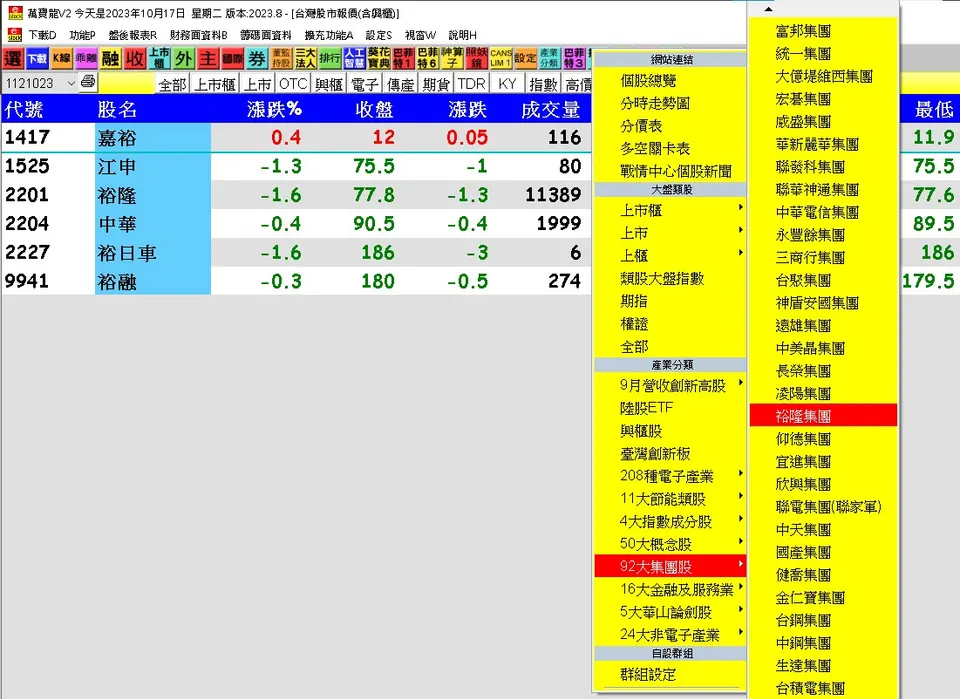Click the 巴菲特6 icon
This screenshot has width=960, height=699.
coord(428,59)
